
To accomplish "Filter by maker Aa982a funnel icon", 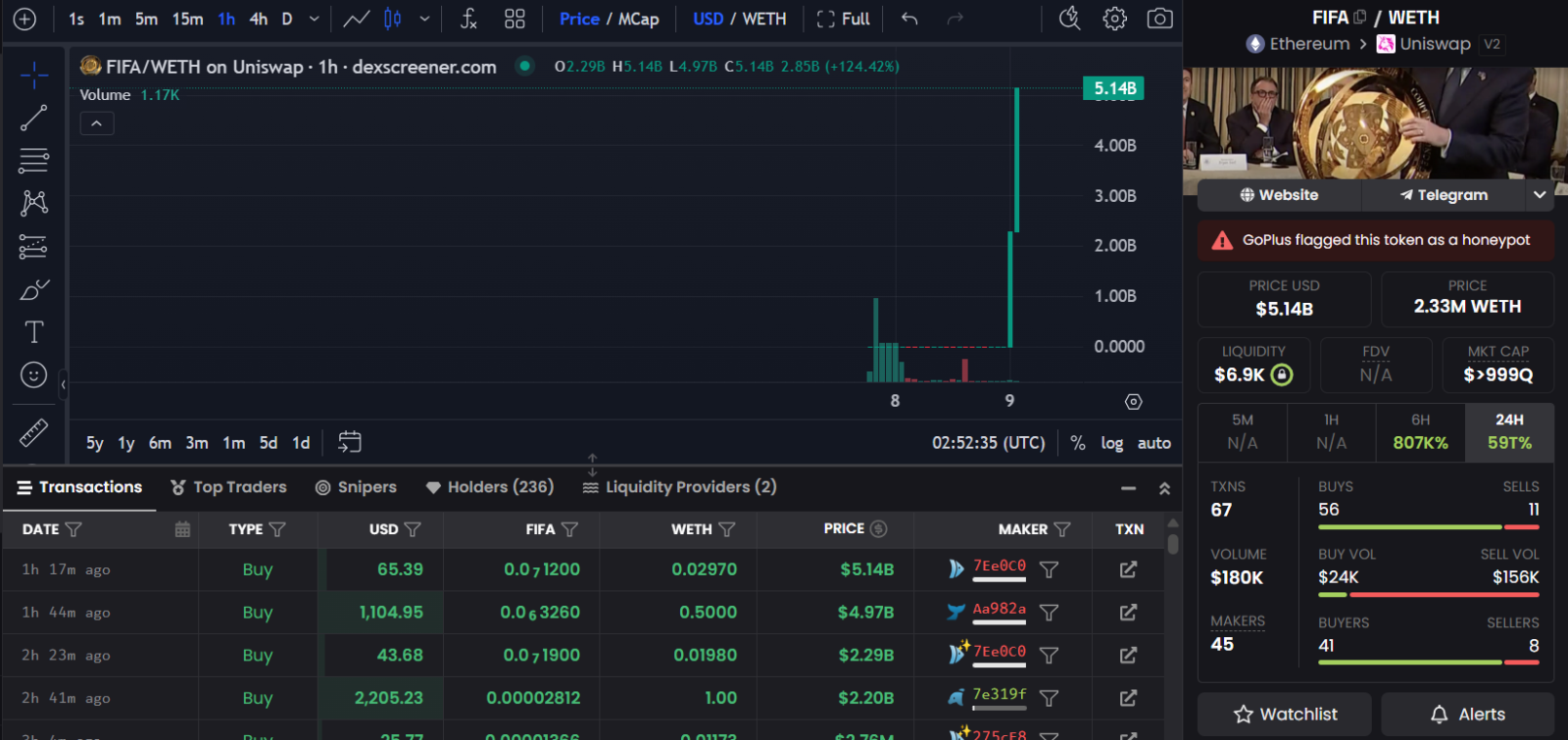I will (x=1049, y=613).
